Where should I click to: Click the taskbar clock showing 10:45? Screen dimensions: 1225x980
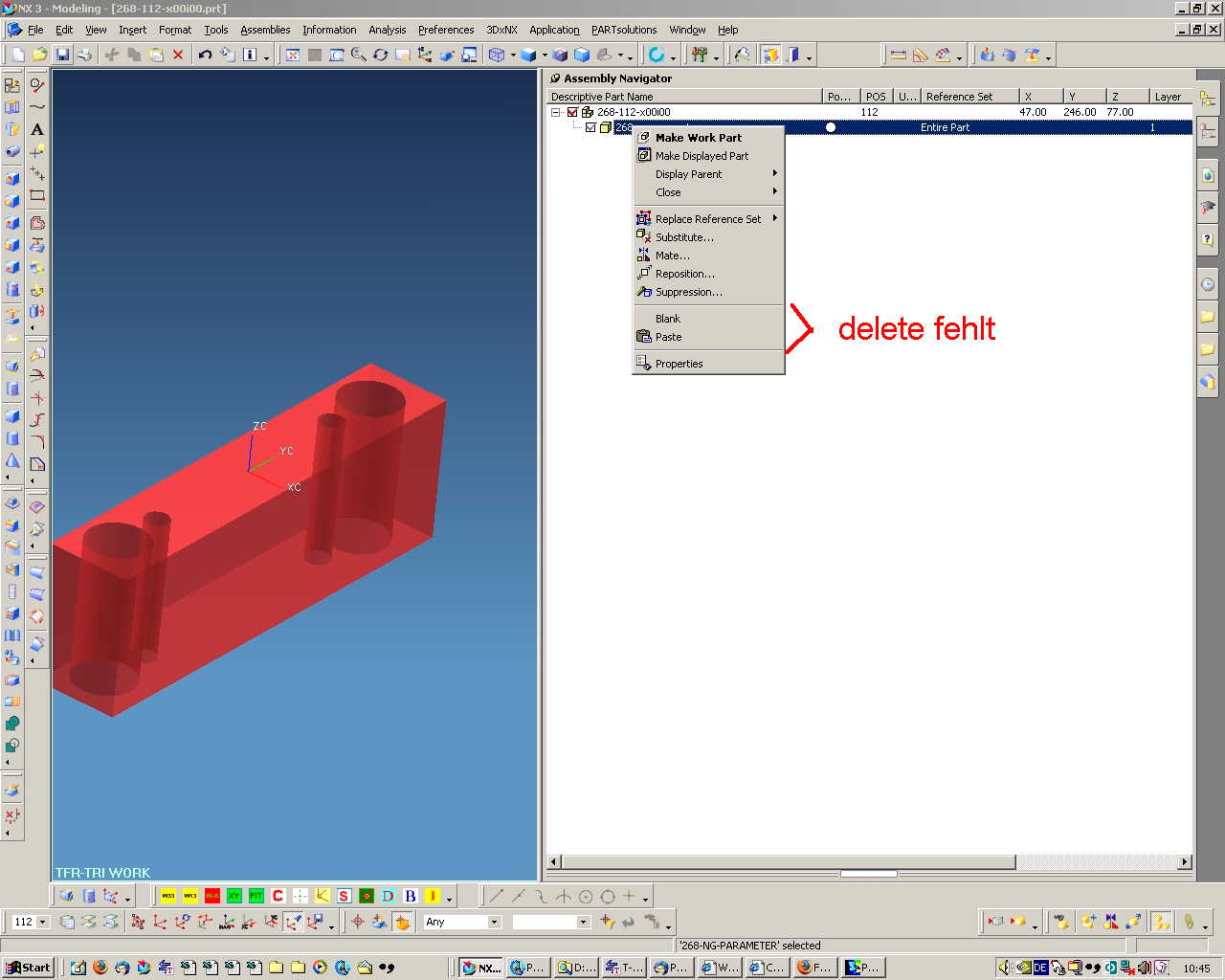[1196, 969]
